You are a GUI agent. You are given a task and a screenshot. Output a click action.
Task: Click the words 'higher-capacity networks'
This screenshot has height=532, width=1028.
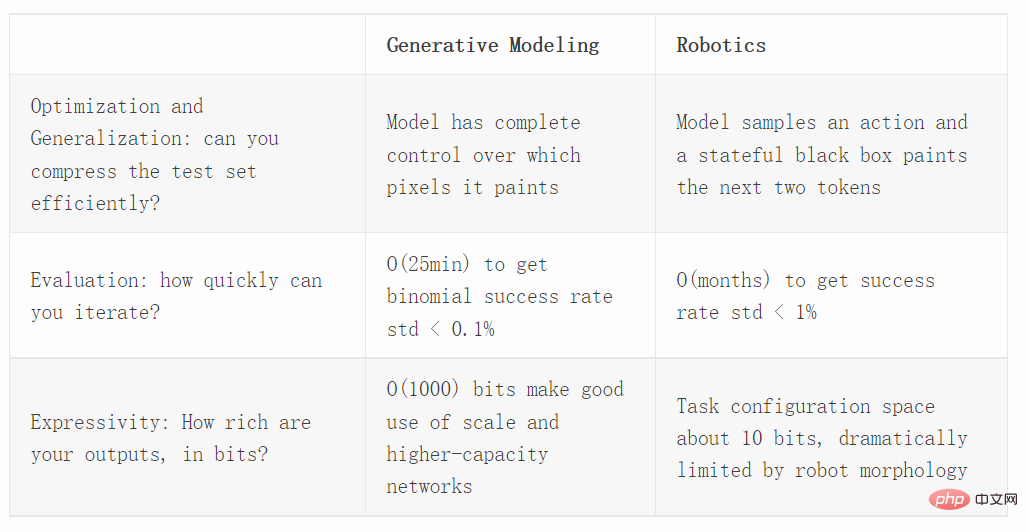click(x=467, y=470)
